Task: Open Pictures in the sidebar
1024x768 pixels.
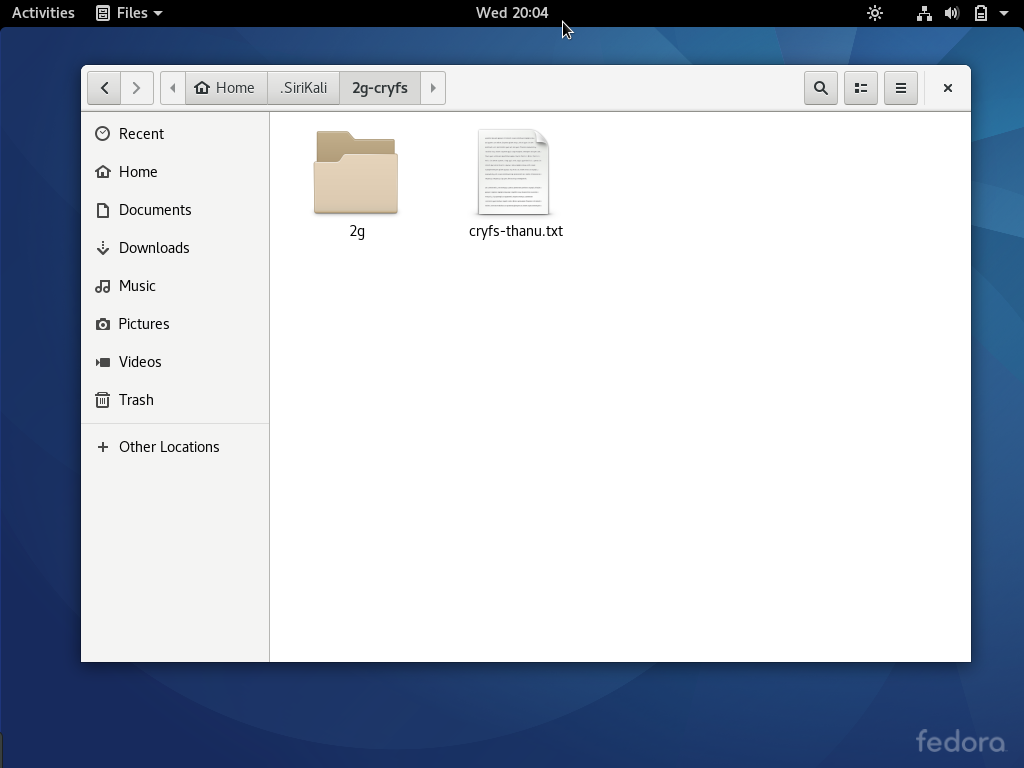Action: (175, 324)
